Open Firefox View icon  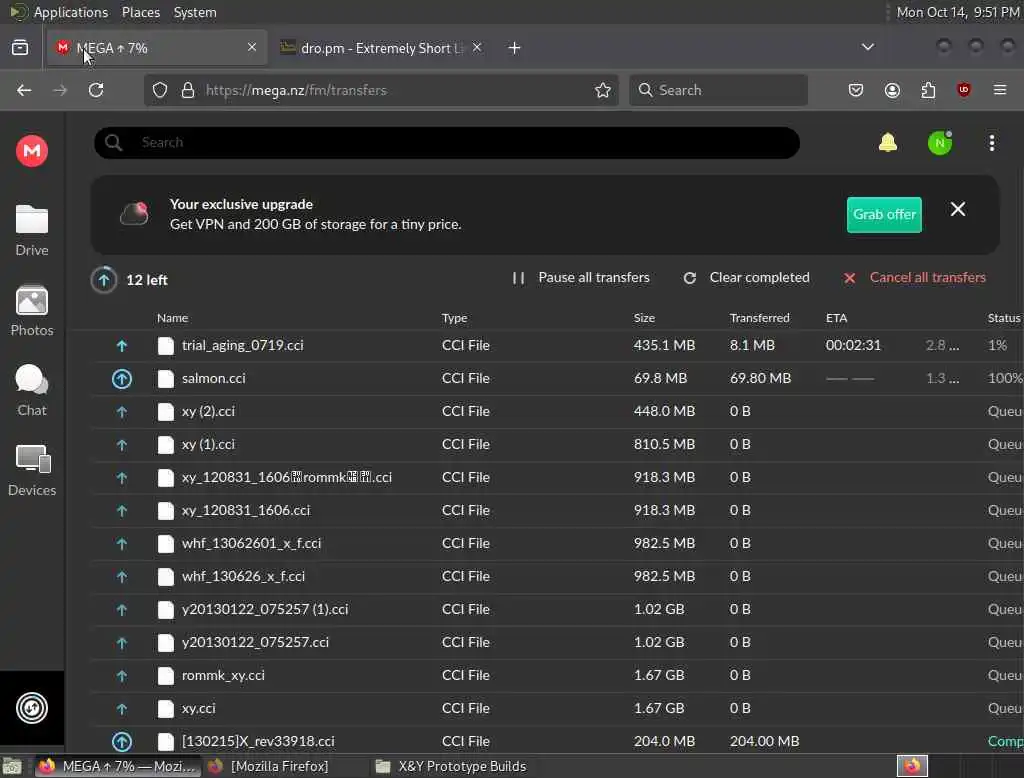pyautogui.click(x=20, y=48)
